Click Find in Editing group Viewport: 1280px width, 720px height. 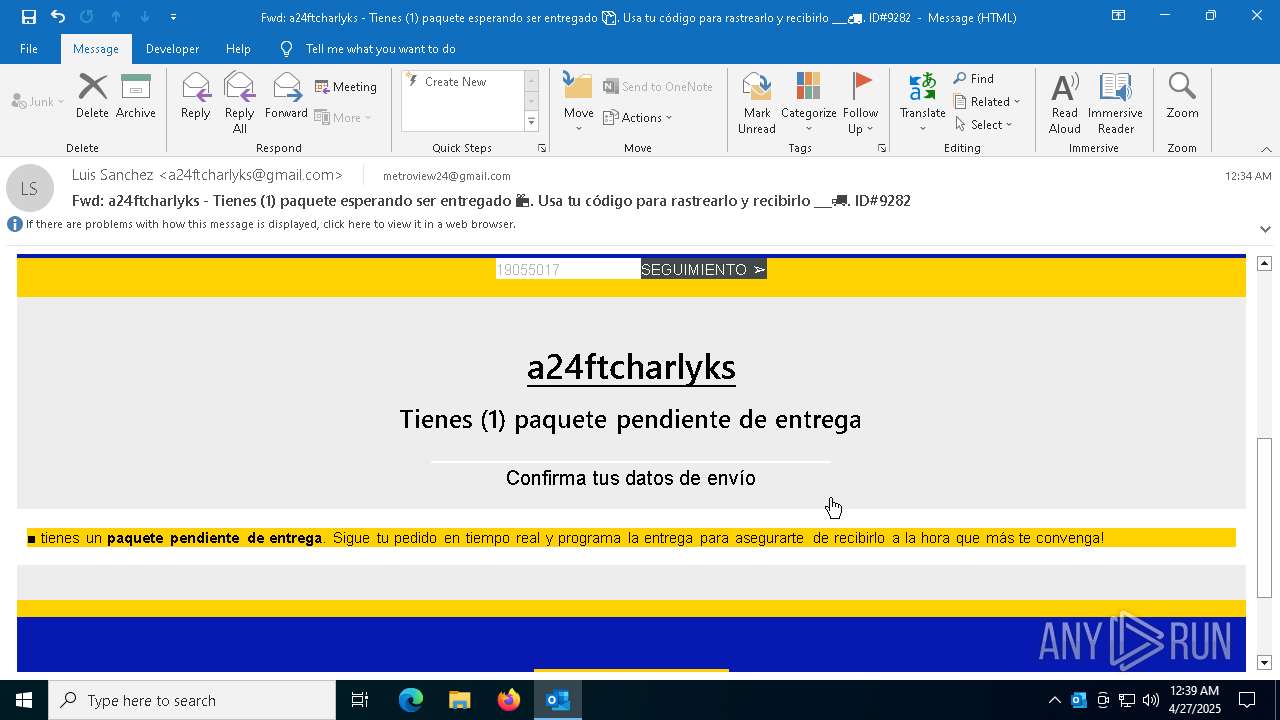coord(974,79)
